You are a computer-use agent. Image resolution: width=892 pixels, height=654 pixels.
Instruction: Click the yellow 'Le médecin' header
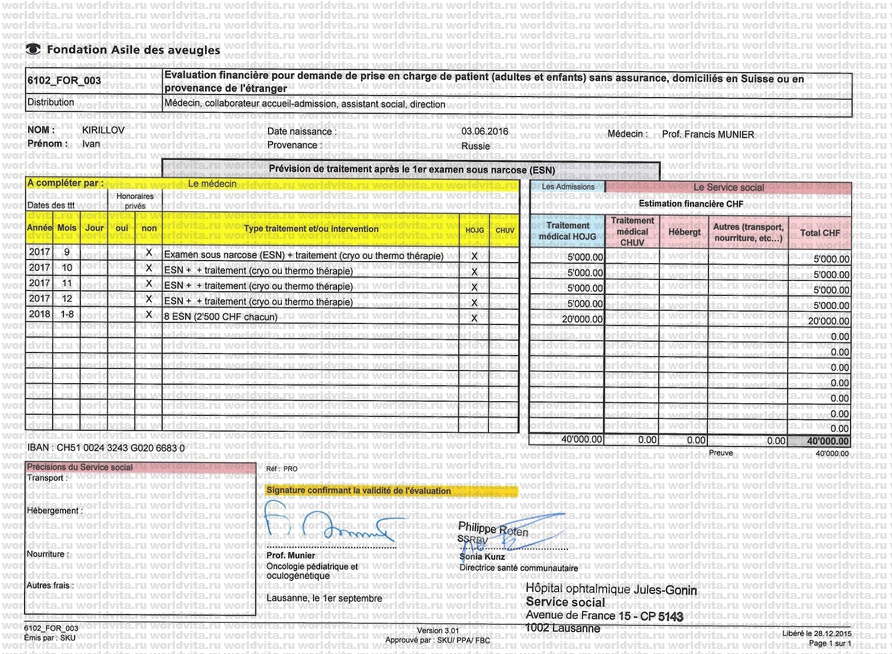click(212, 184)
